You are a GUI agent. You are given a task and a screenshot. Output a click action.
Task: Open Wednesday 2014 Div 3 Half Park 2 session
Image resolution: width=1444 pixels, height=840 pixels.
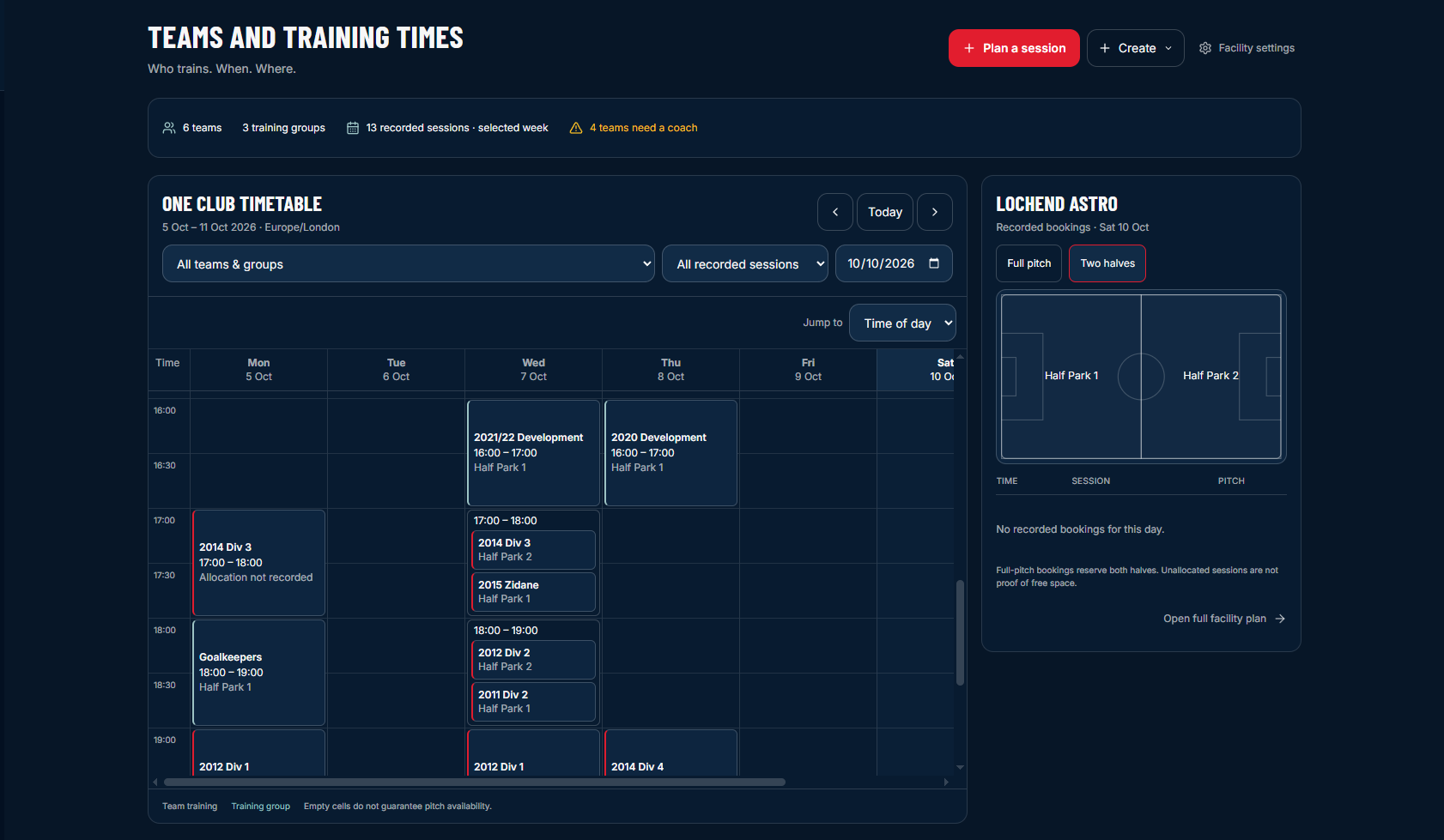[533, 550]
